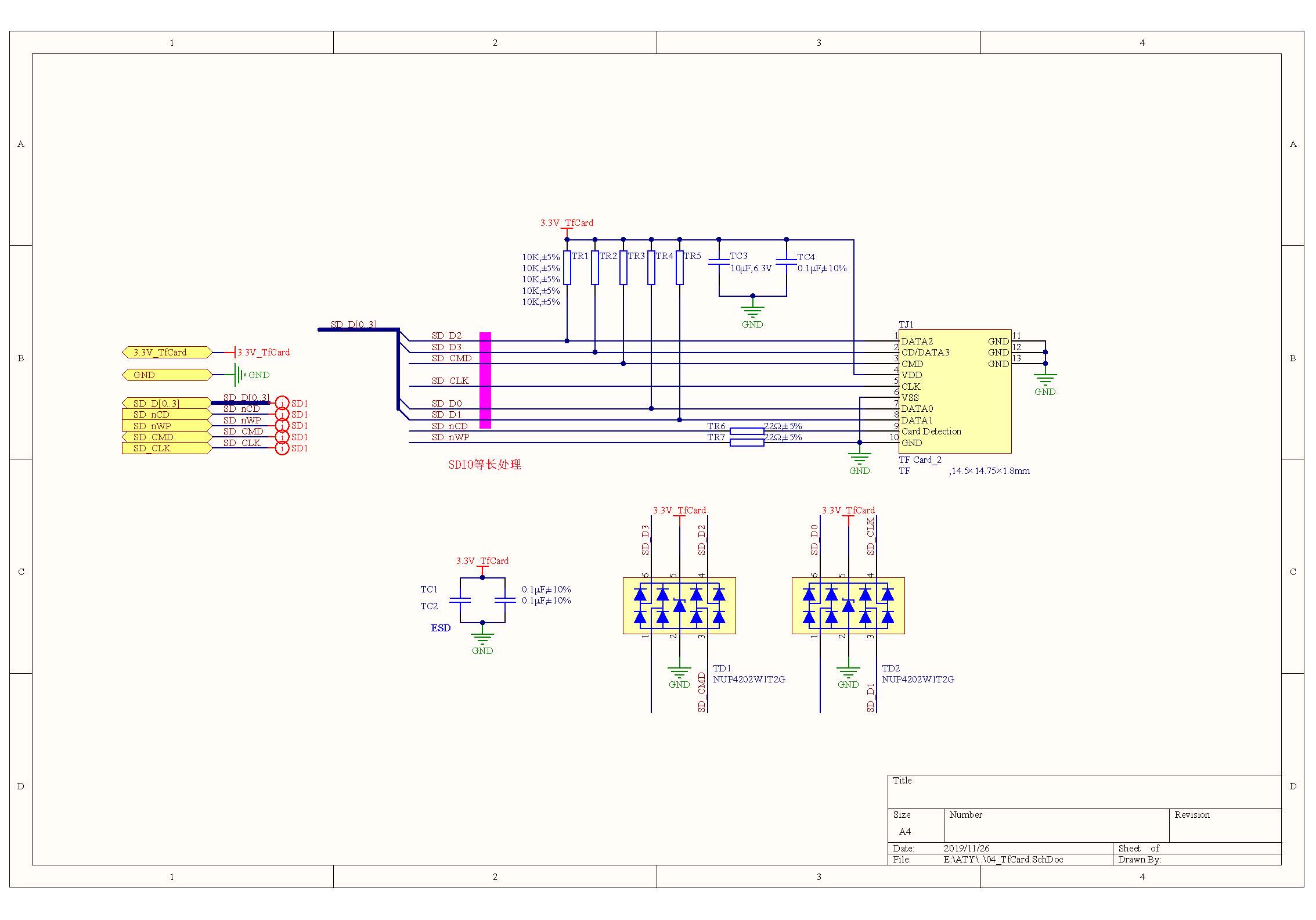Select the 3.3V_TfCard yellow port

167,353
